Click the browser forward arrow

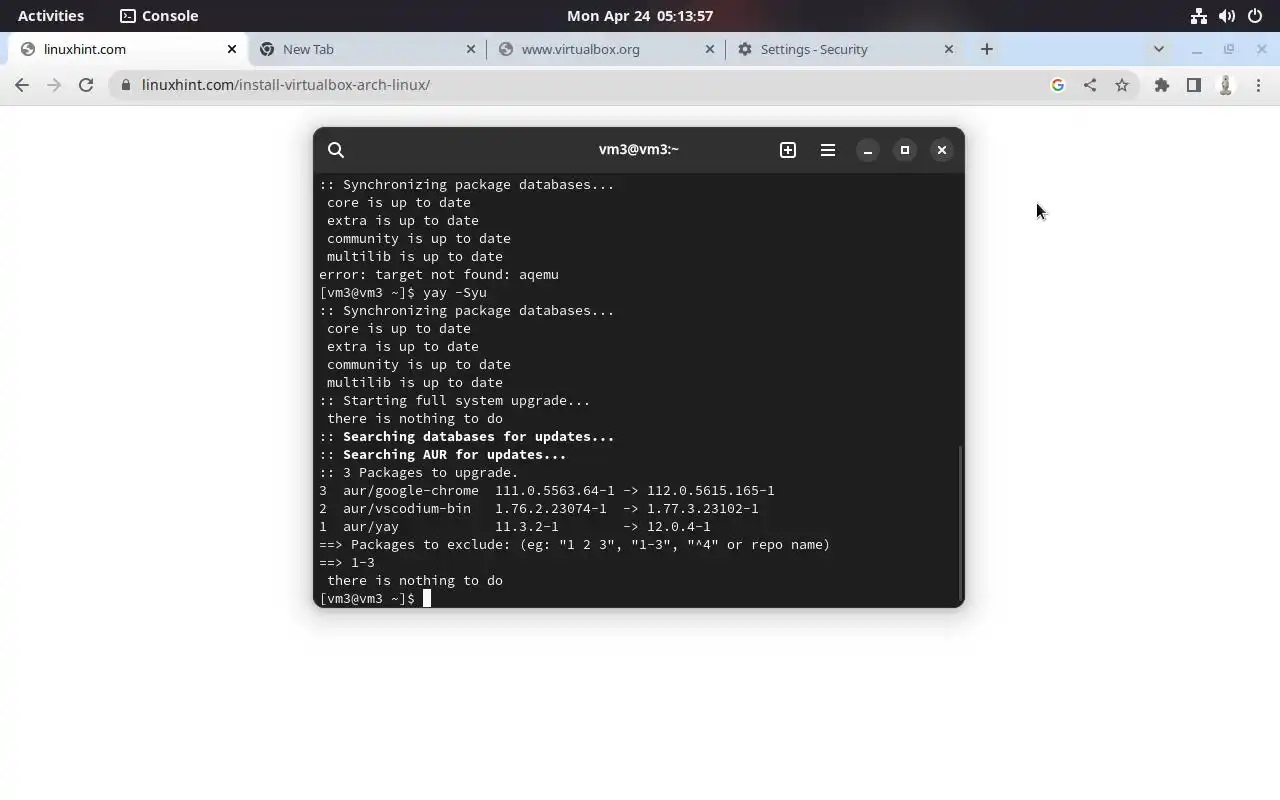pos(54,85)
